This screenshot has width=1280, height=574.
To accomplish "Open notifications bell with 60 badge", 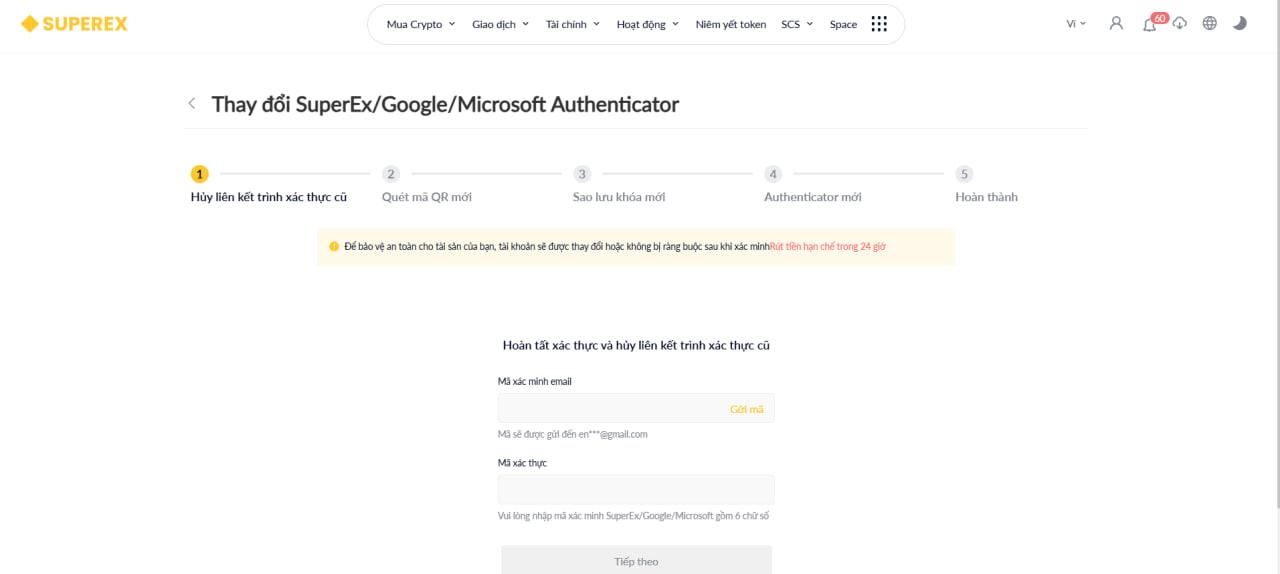I will [x=1150, y=22].
